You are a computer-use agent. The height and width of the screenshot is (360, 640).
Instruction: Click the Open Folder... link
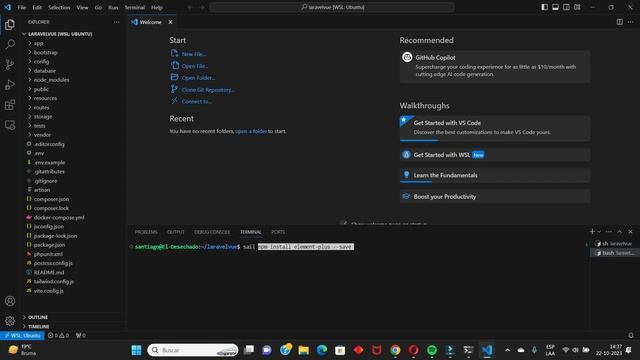click(198, 78)
